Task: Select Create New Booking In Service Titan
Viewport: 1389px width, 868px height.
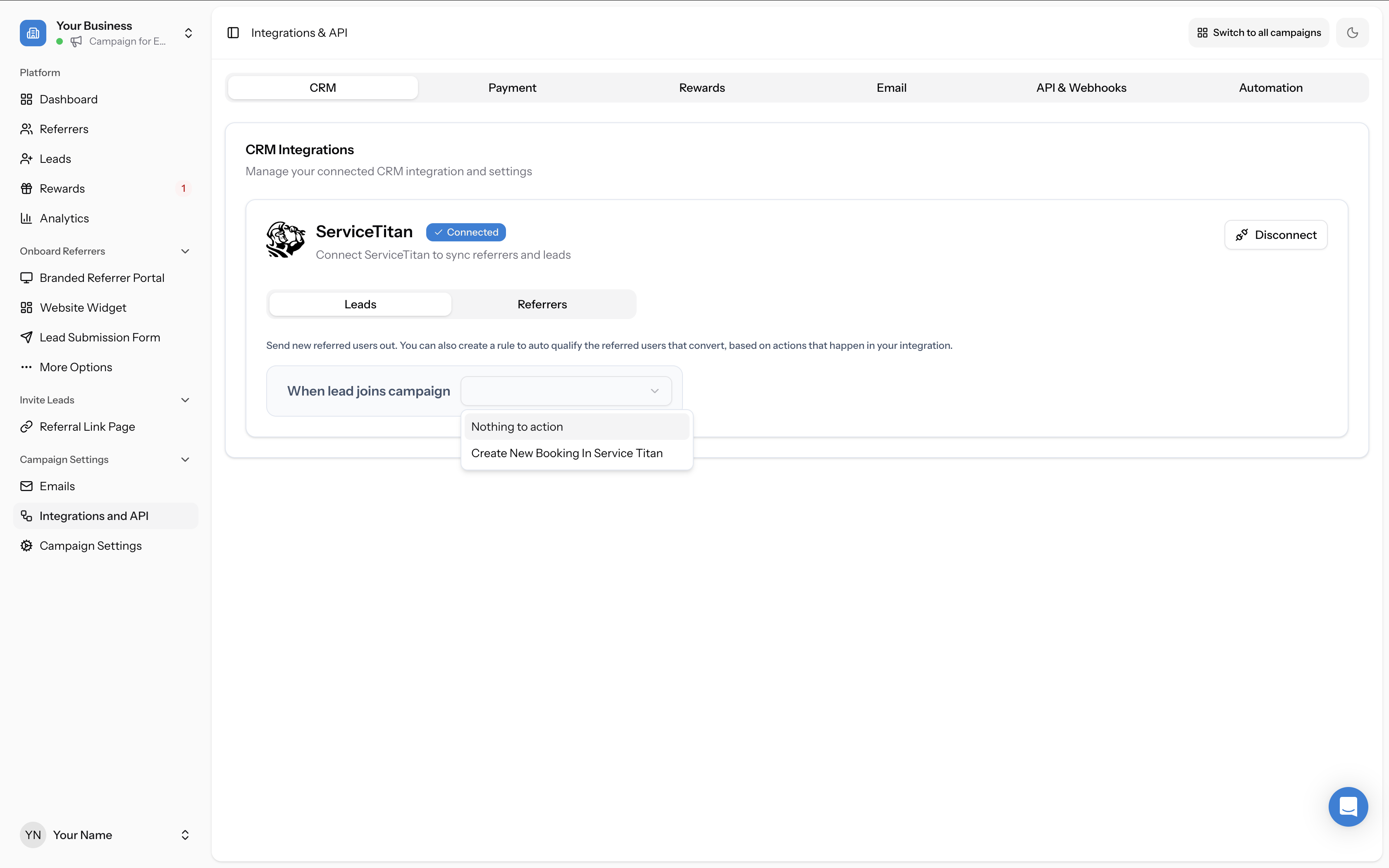Action: [567, 453]
